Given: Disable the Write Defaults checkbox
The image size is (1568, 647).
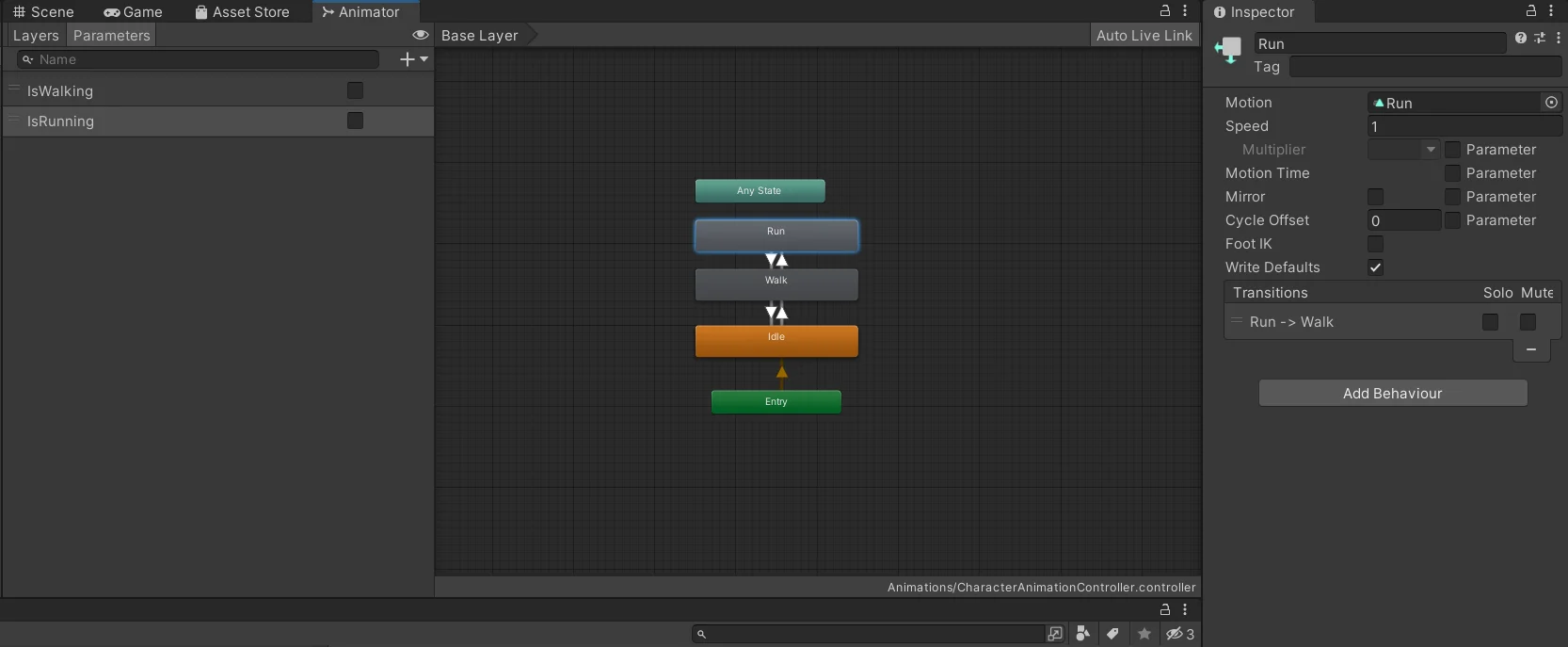Looking at the screenshot, I should tap(1375, 267).
